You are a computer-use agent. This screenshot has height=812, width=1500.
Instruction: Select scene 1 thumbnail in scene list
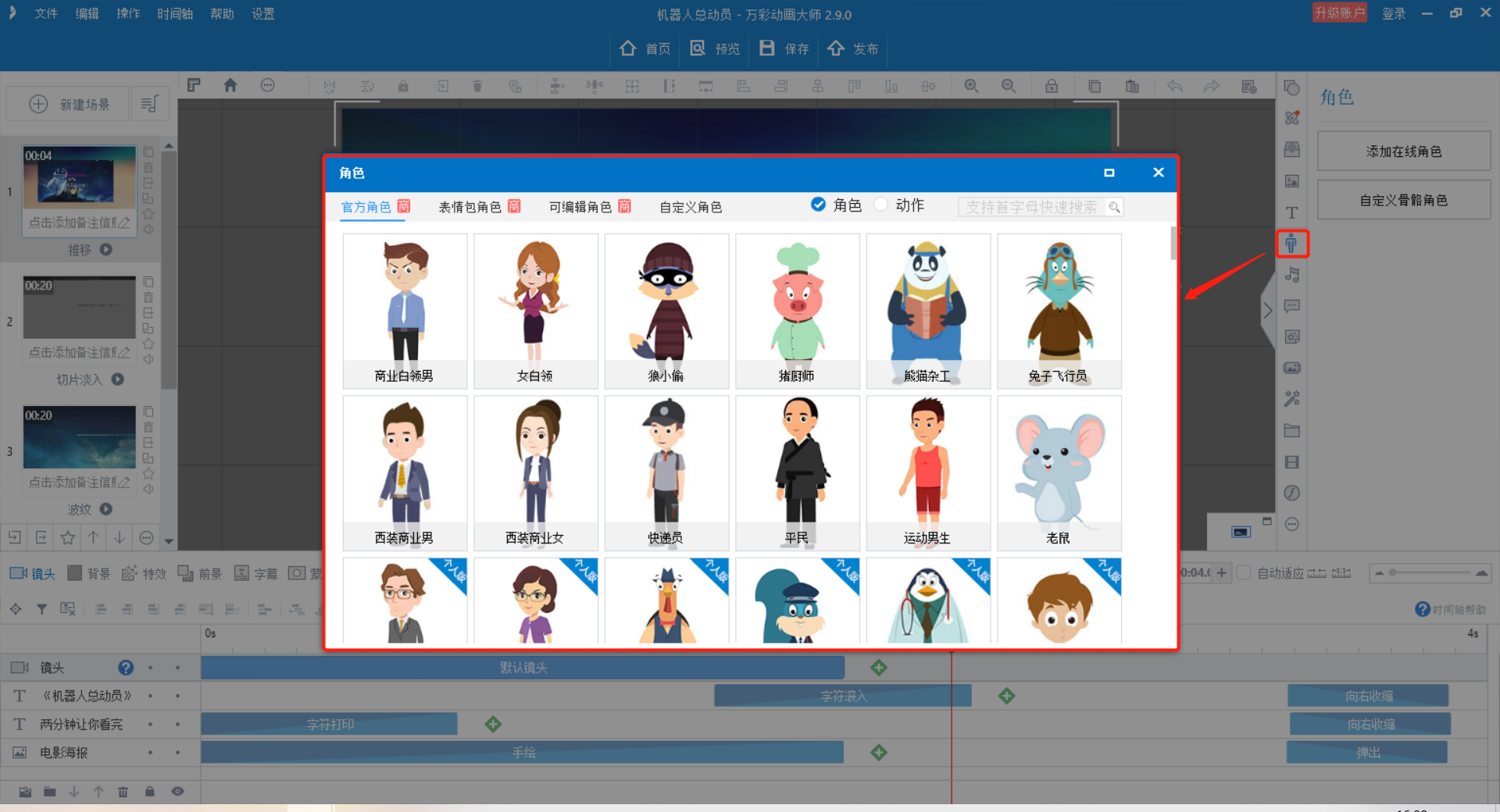point(79,178)
